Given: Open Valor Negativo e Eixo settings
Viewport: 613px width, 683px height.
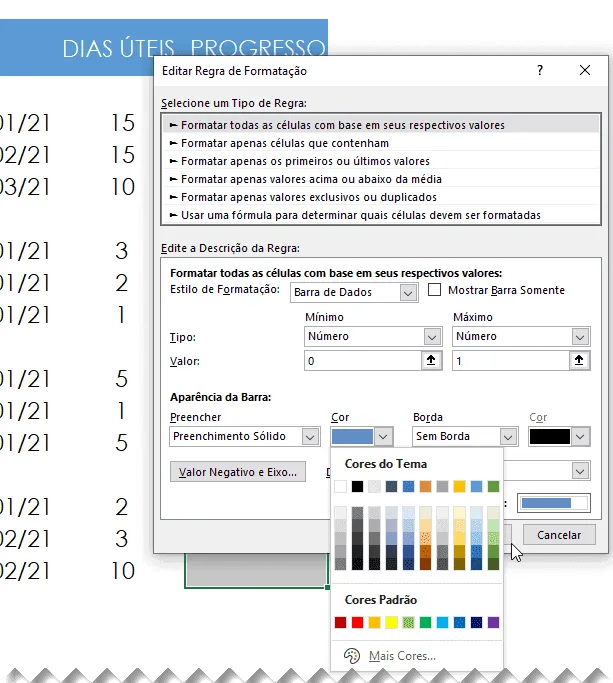Looking at the screenshot, I should 238,472.
